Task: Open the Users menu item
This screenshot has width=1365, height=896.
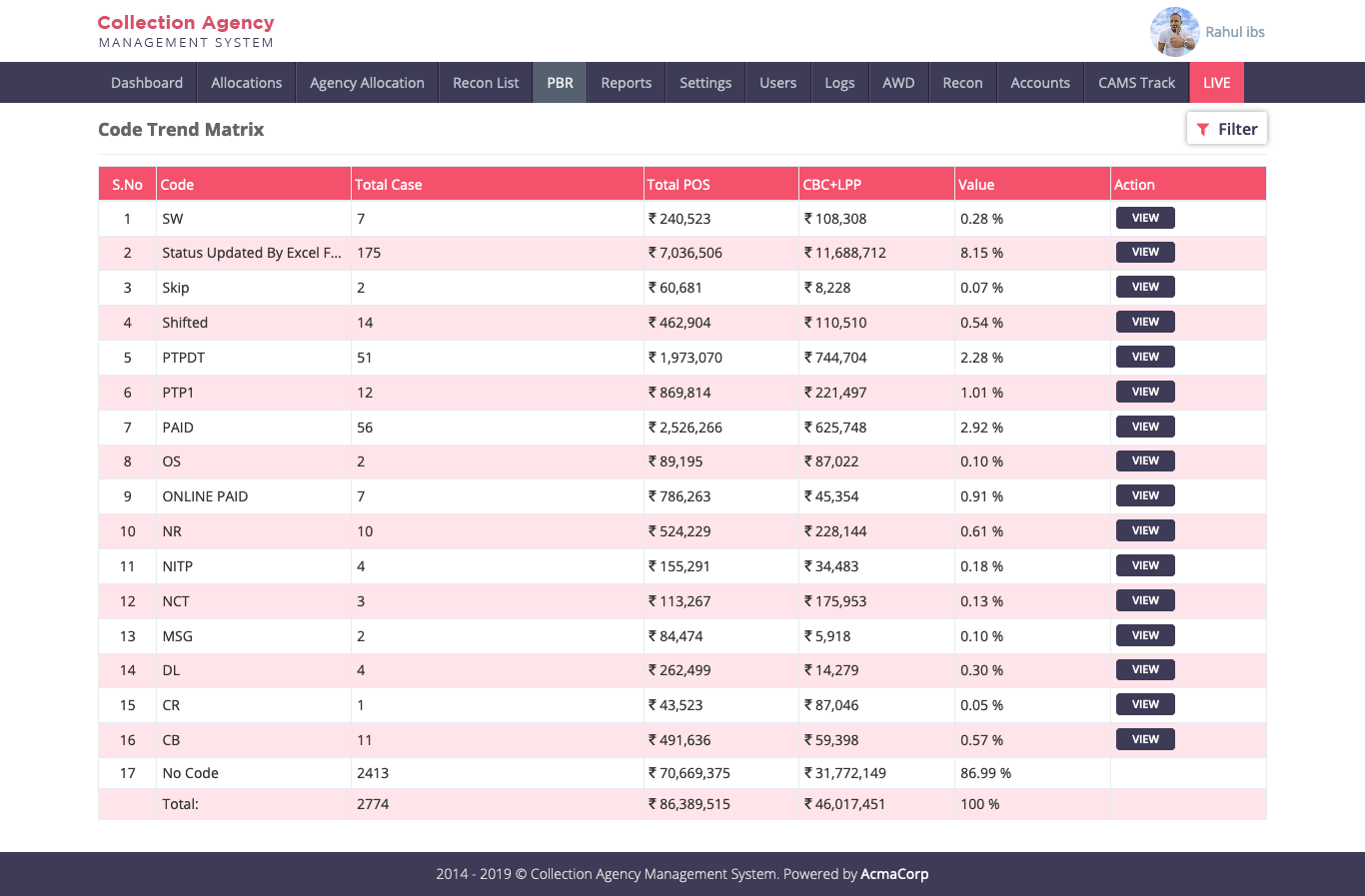Action: point(777,83)
